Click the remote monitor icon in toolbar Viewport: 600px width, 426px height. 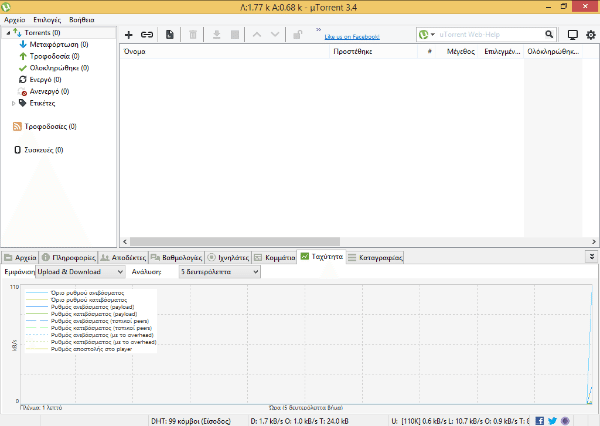click(x=572, y=35)
